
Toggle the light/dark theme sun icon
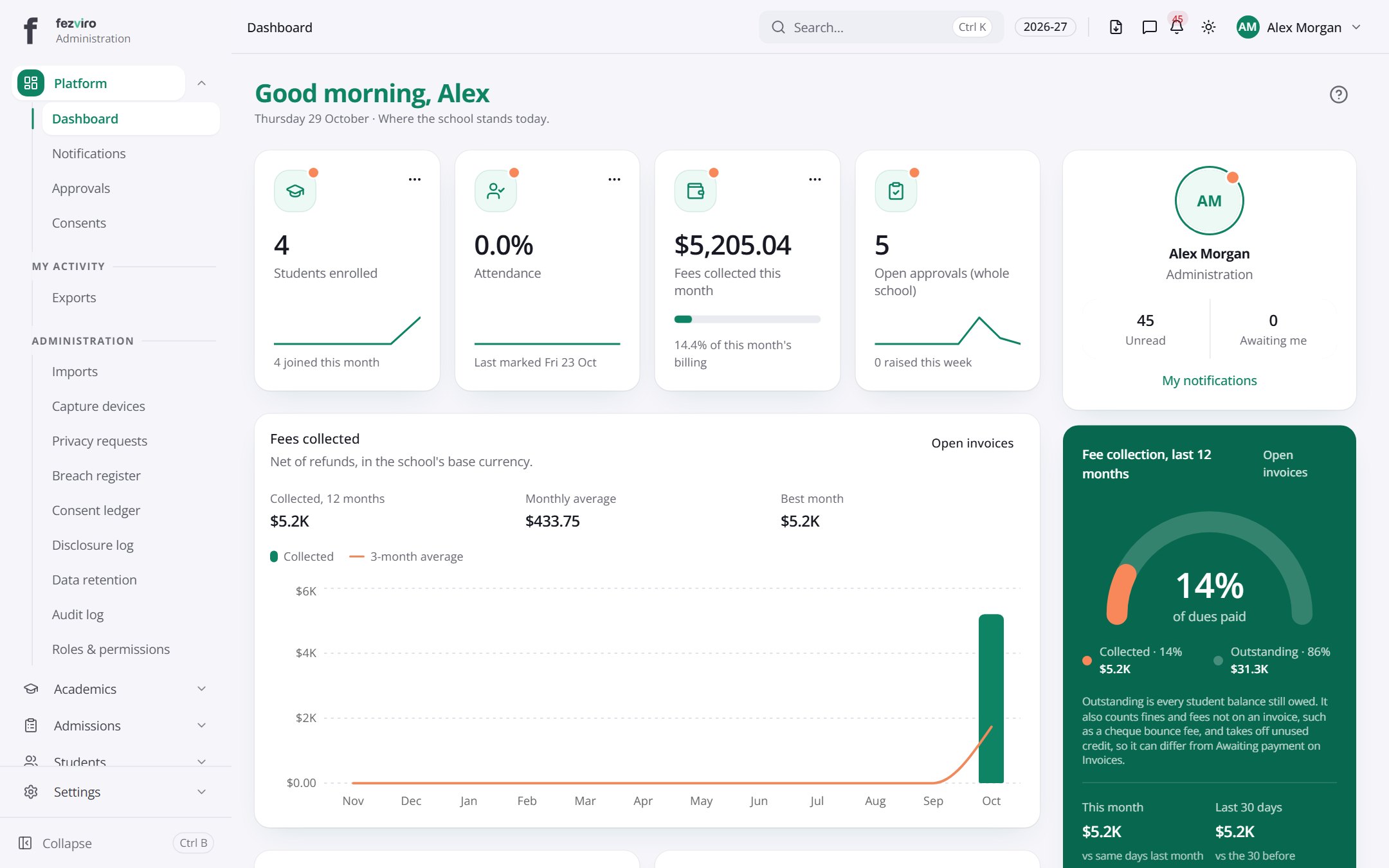[1208, 27]
